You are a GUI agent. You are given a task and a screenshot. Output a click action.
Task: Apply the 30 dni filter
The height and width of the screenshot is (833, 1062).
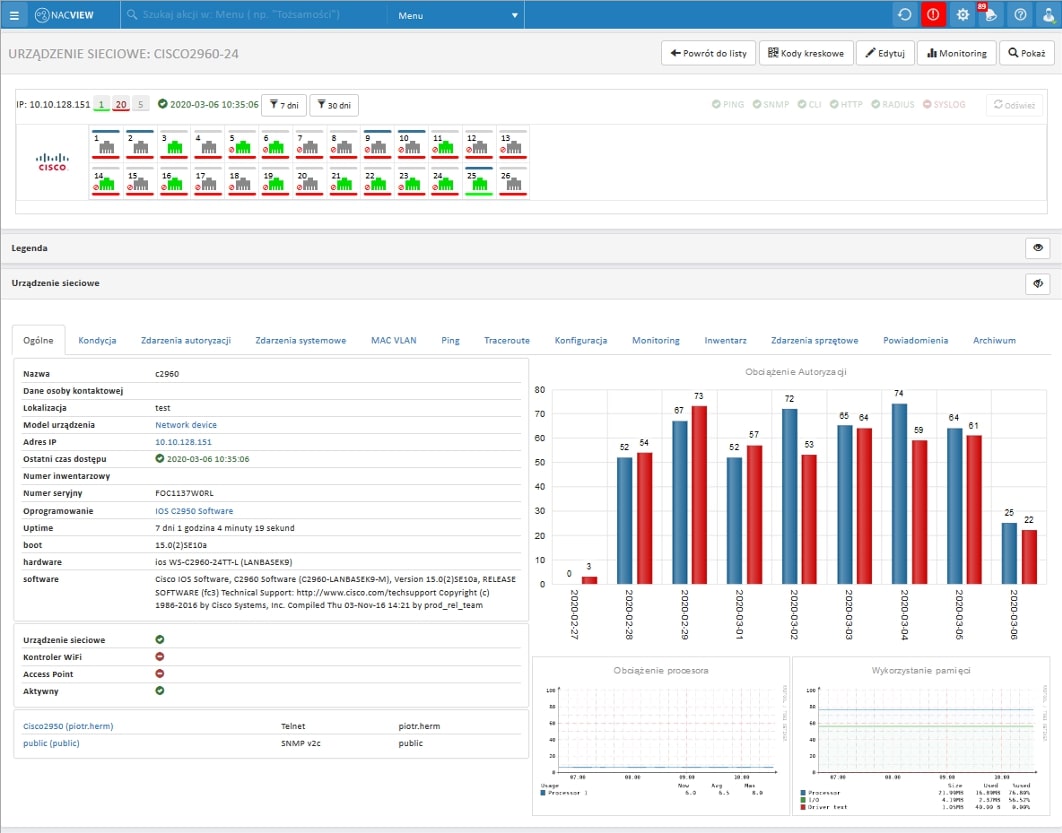tap(333, 105)
